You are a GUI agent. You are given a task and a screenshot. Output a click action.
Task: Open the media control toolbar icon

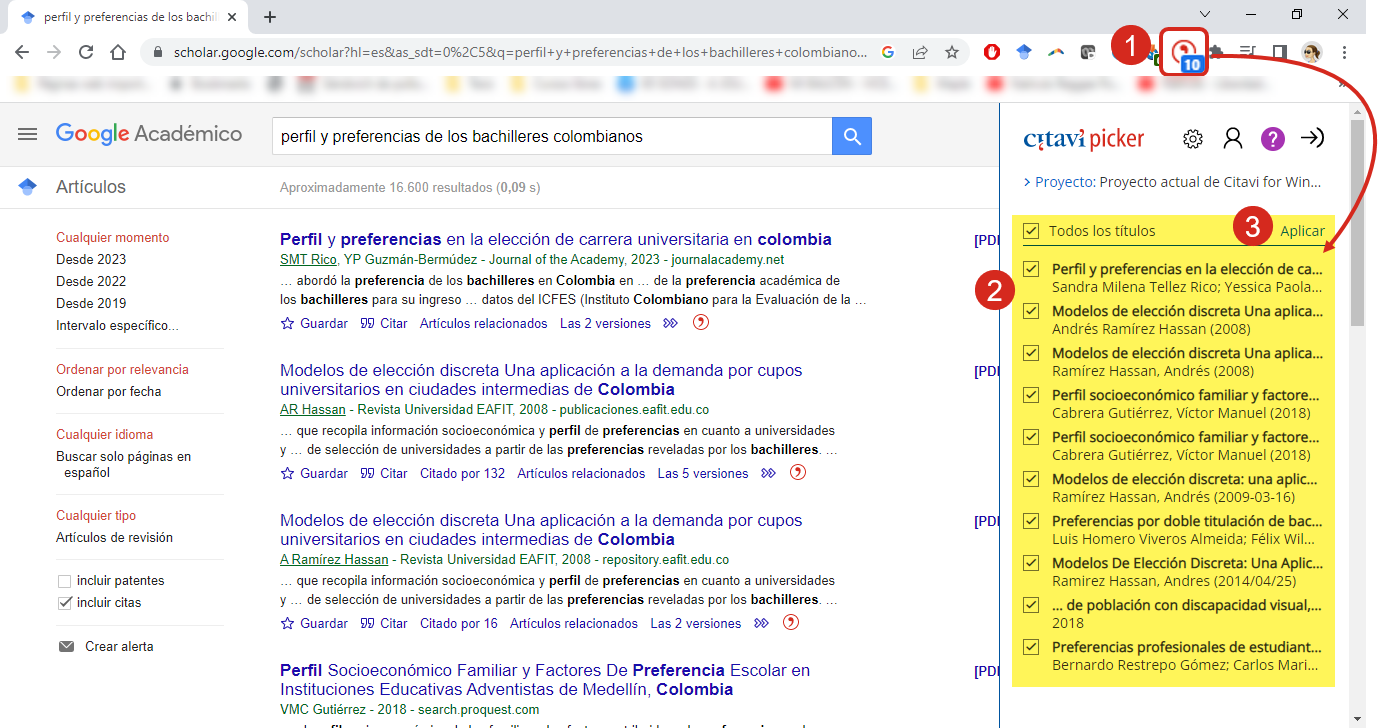point(1247,52)
